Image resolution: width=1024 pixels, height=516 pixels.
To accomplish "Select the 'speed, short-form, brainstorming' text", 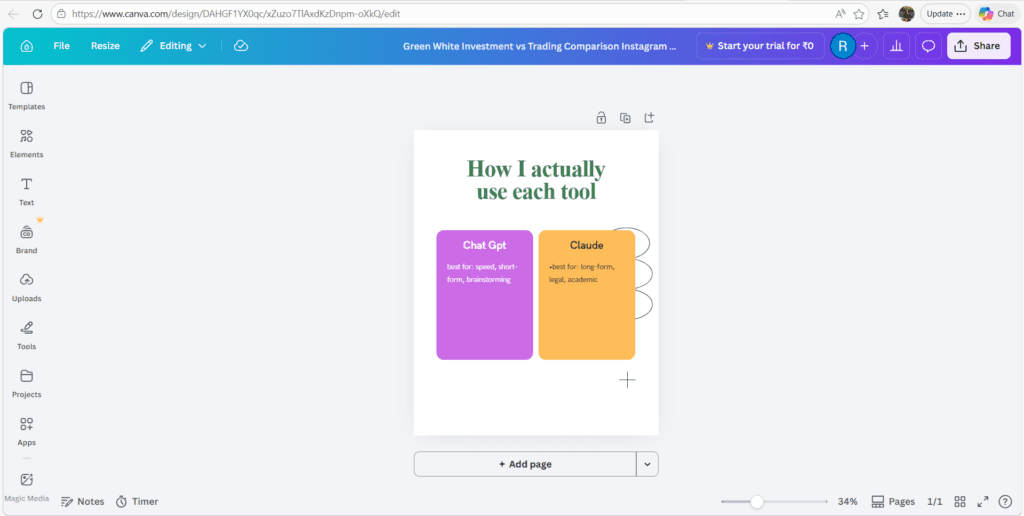I will [483, 273].
